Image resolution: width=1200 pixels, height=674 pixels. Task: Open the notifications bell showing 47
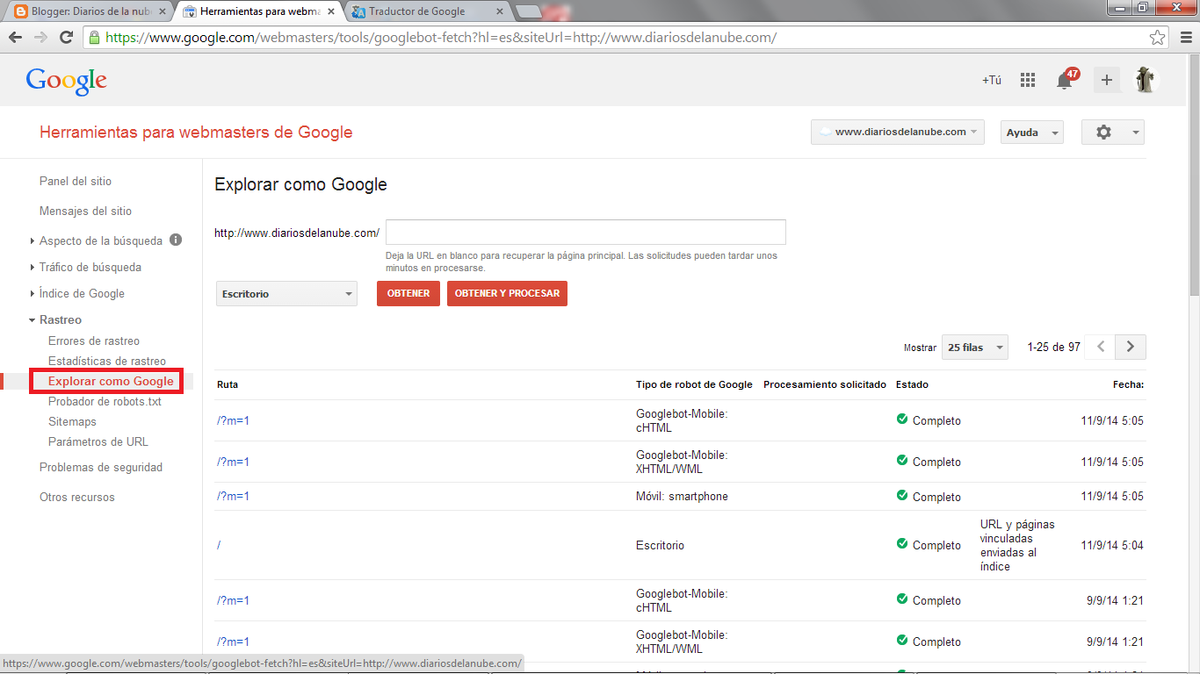coord(1065,81)
